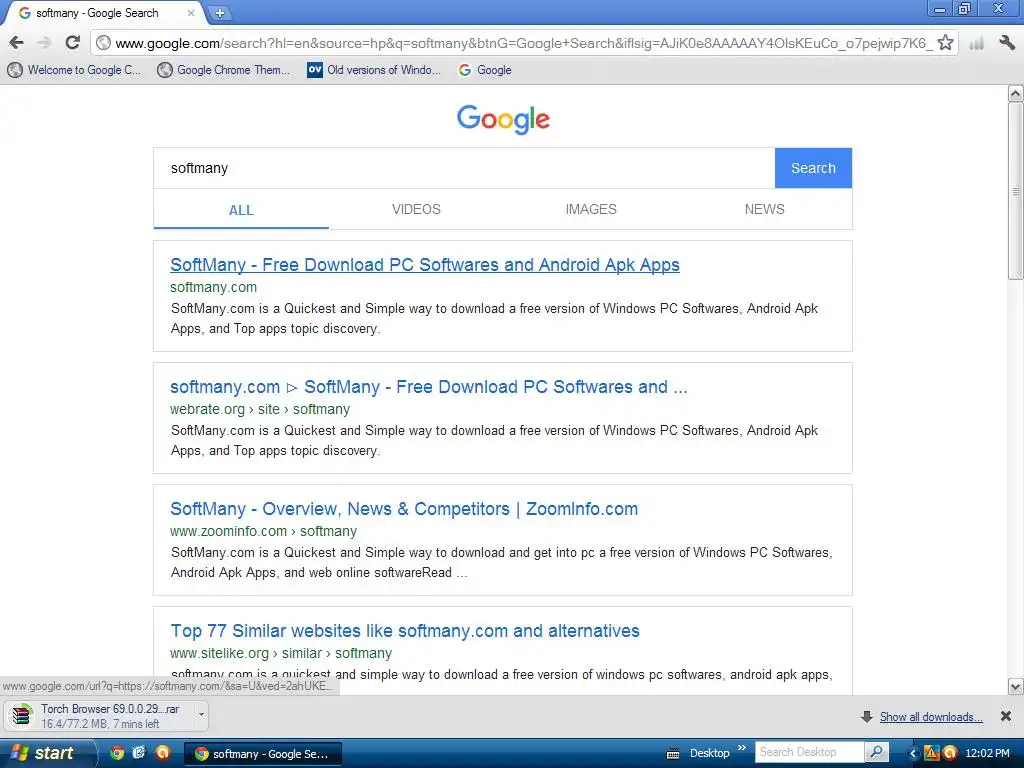Screen dimensions: 1024x768
Task: Click the Search Desktop input field
Action: click(x=810, y=752)
